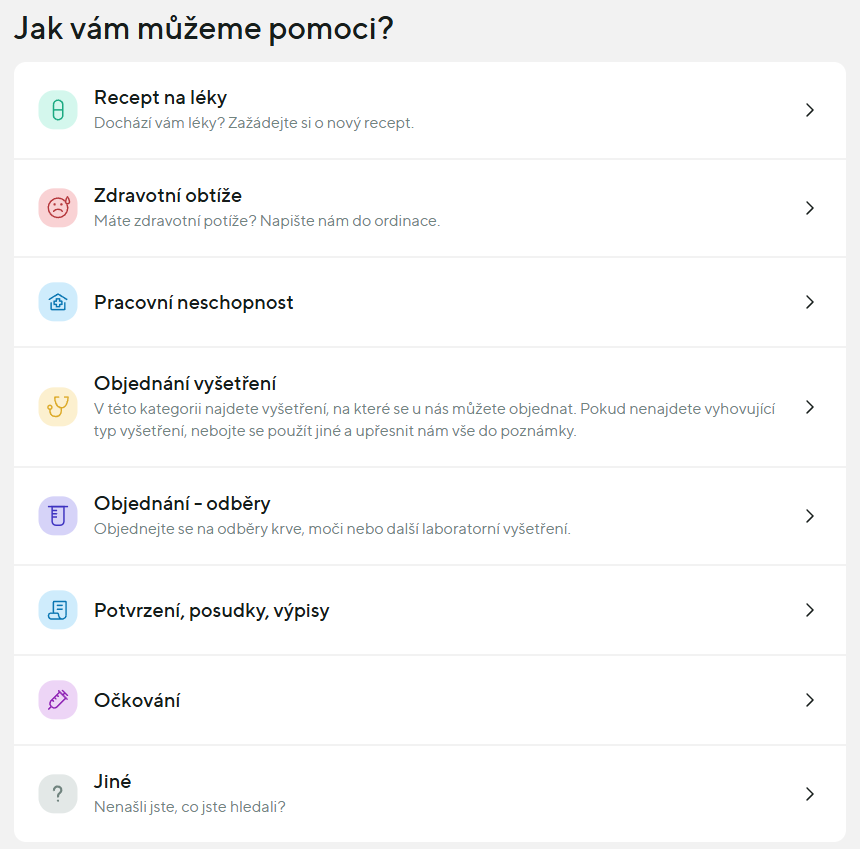
Task: Expand Recept na léky with its chevron
Action: tap(810, 110)
